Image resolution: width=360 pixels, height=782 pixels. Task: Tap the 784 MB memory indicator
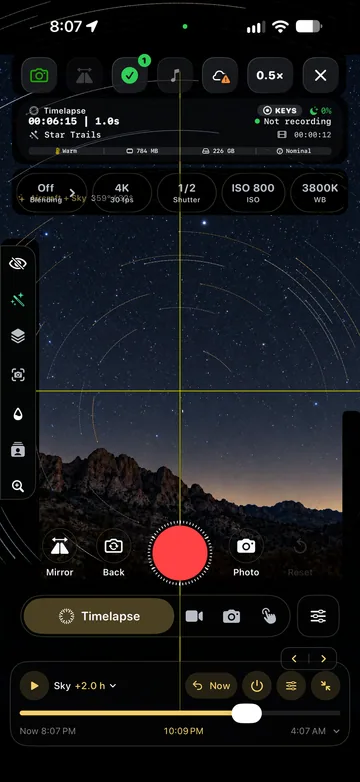(142, 151)
